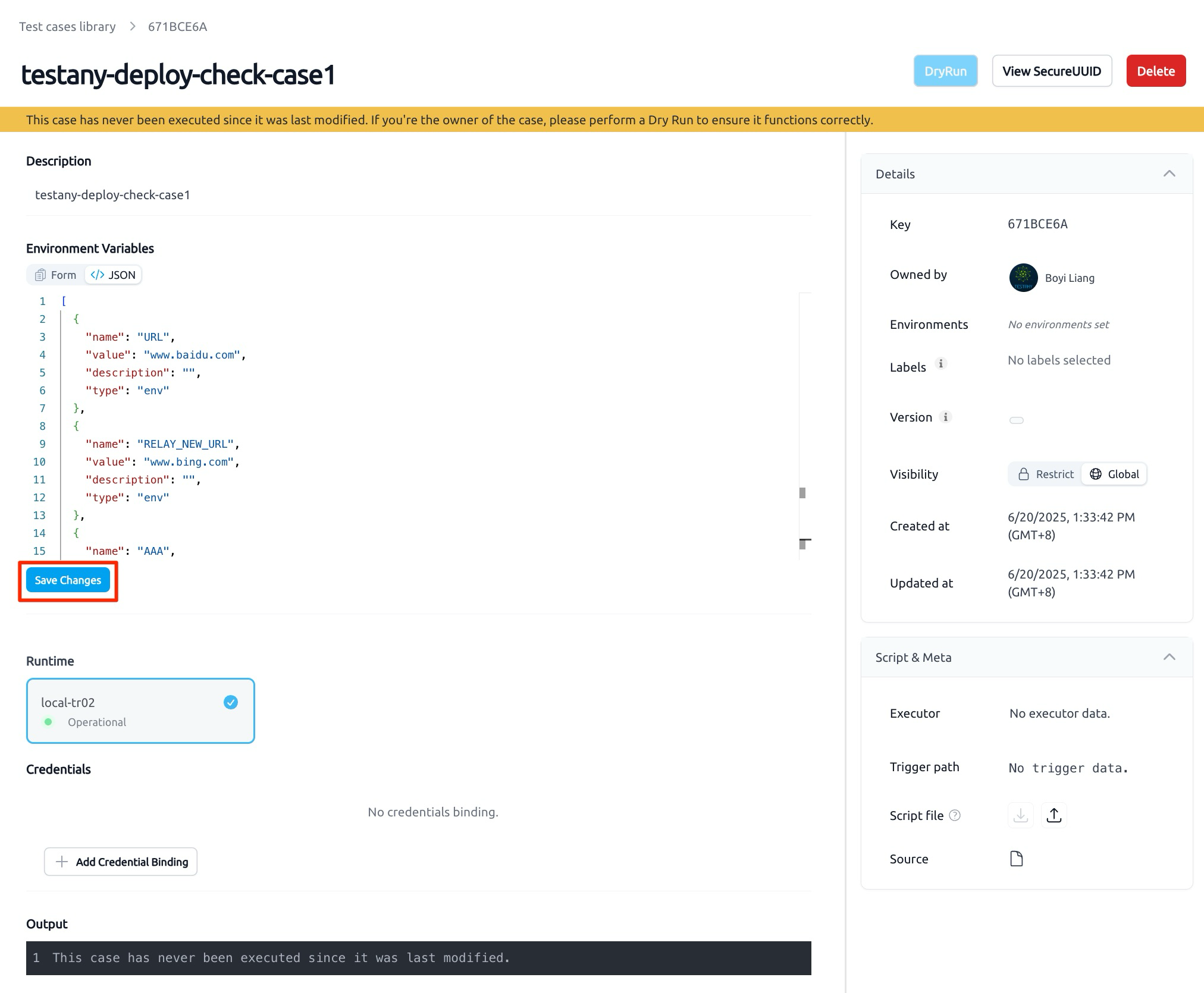Click the Description text field
This screenshot has height=993, width=1204.
tap(419, 195)
